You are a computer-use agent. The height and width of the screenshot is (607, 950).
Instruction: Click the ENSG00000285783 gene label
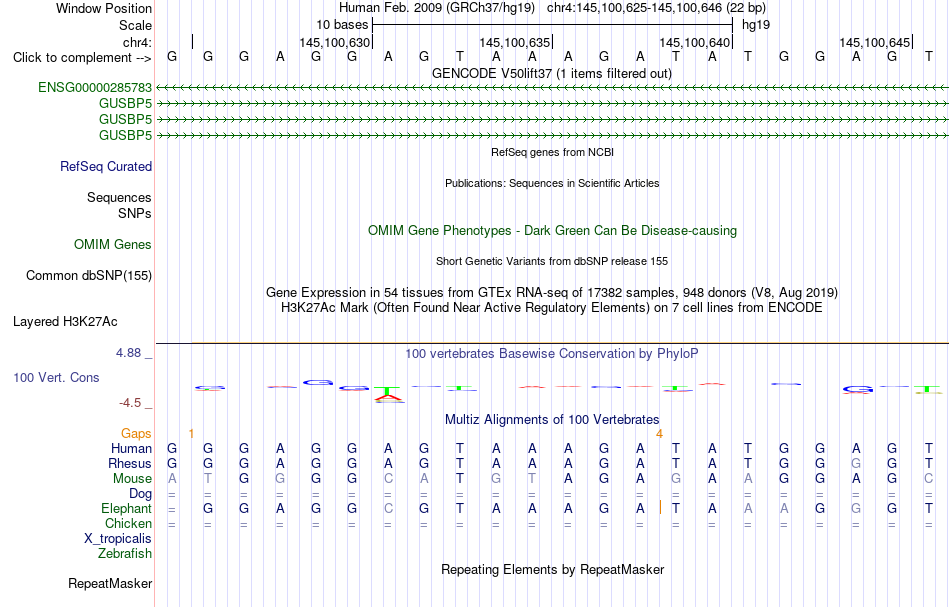(x=95, y=88)
